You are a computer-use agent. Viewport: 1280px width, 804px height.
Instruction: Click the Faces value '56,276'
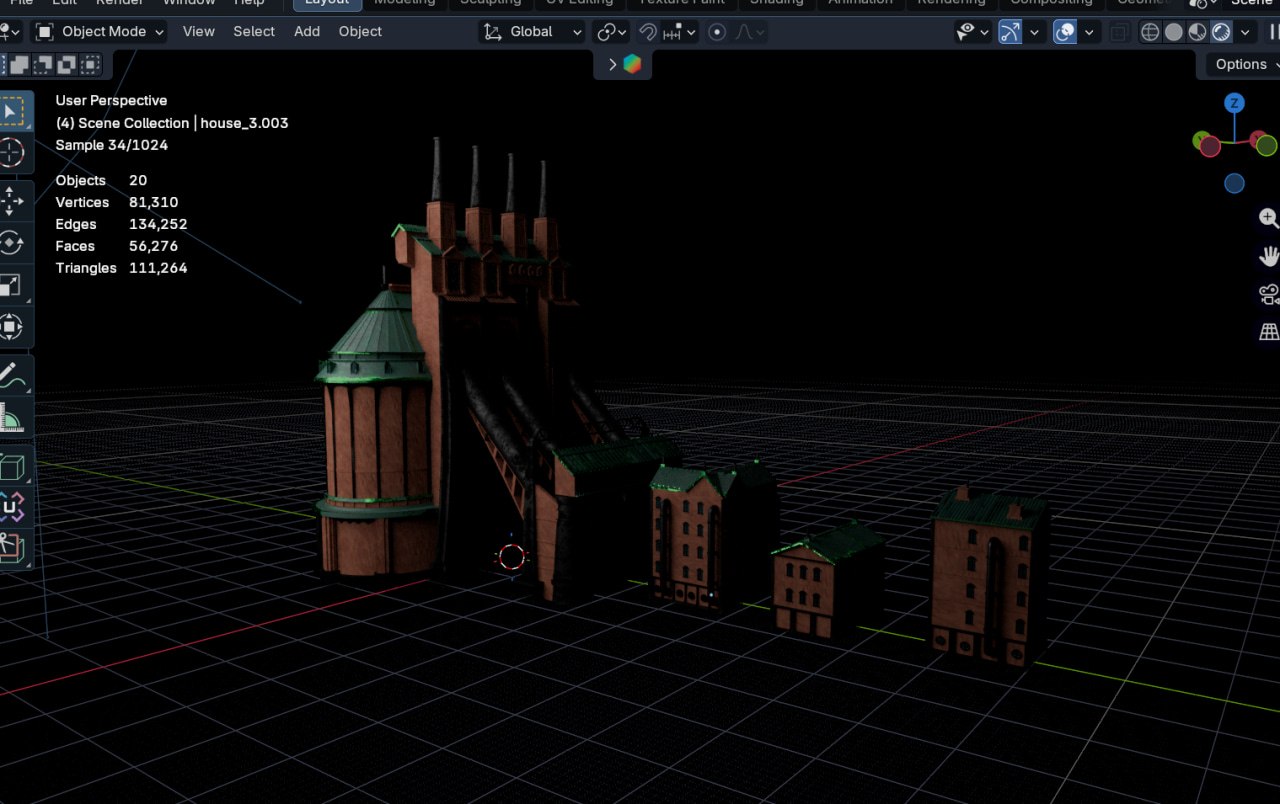[x=154, y=246]
